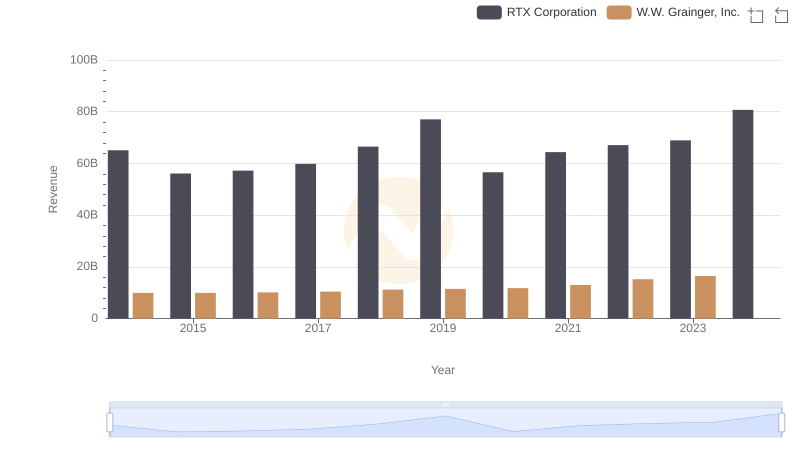Click the RTX Corporation dark legend swatch
This screenshot has height=461, width=800.
[489, 12]
